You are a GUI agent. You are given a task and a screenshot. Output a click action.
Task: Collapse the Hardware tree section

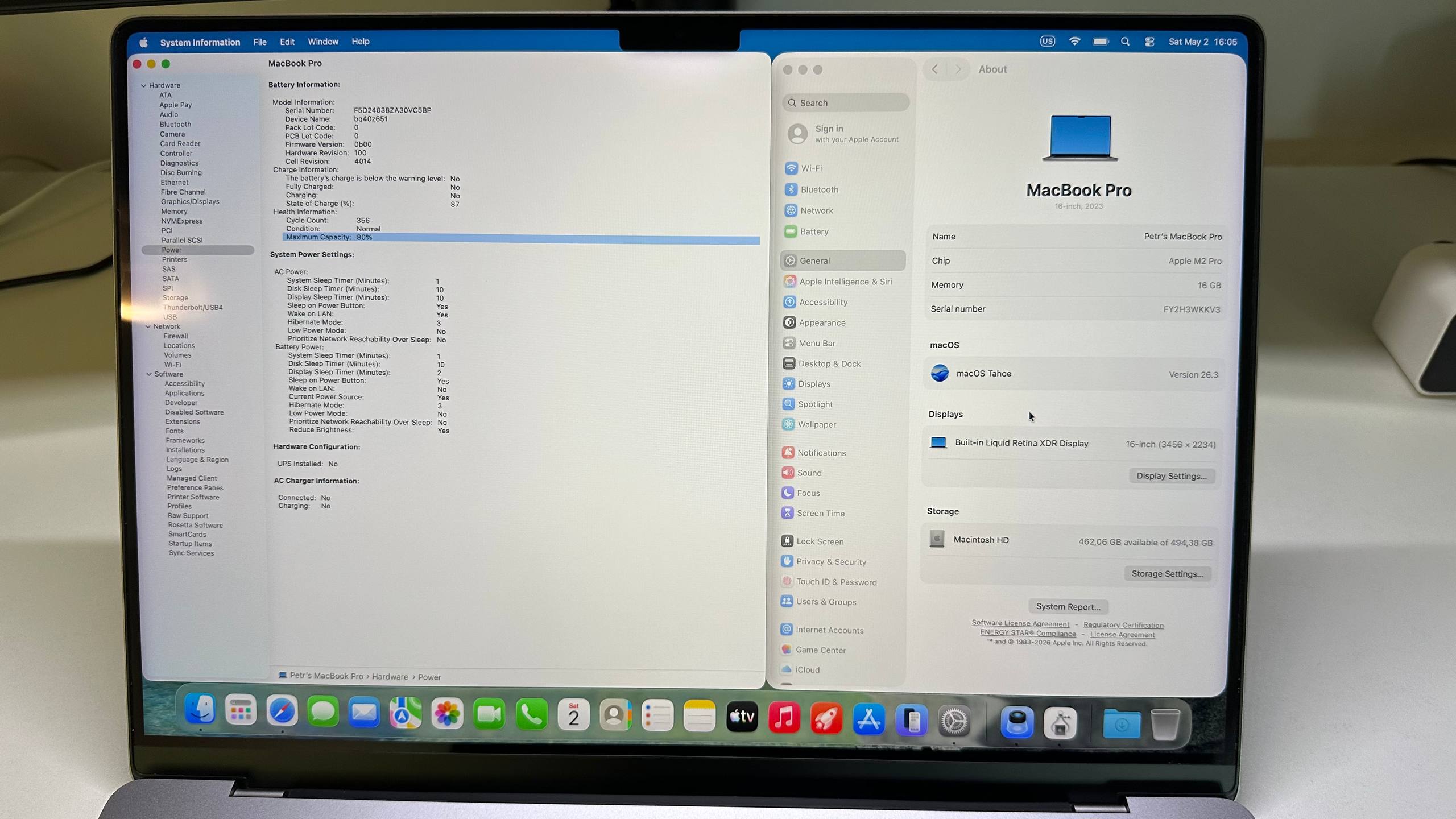(143, 85)
